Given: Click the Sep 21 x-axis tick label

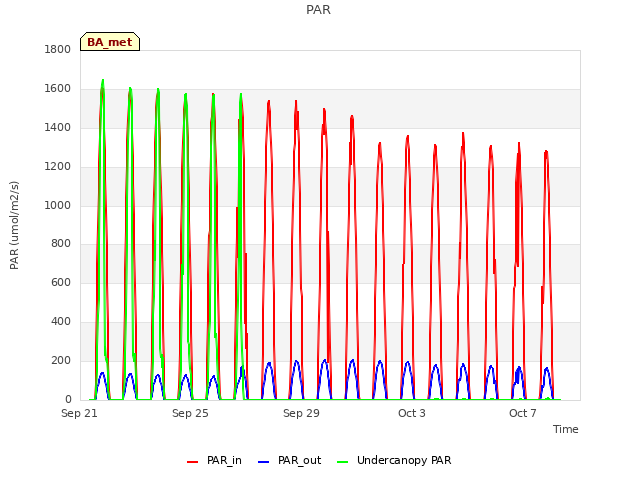Looking at the screenshot, I should pyautogui.click(x=79, y=413).
